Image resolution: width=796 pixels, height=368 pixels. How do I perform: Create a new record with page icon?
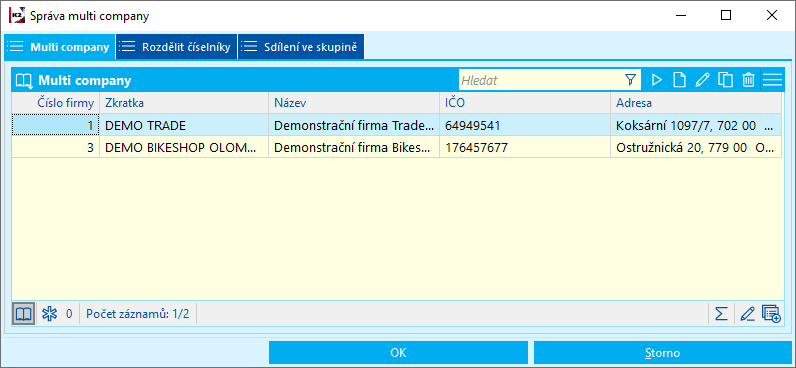coord(679,80)
